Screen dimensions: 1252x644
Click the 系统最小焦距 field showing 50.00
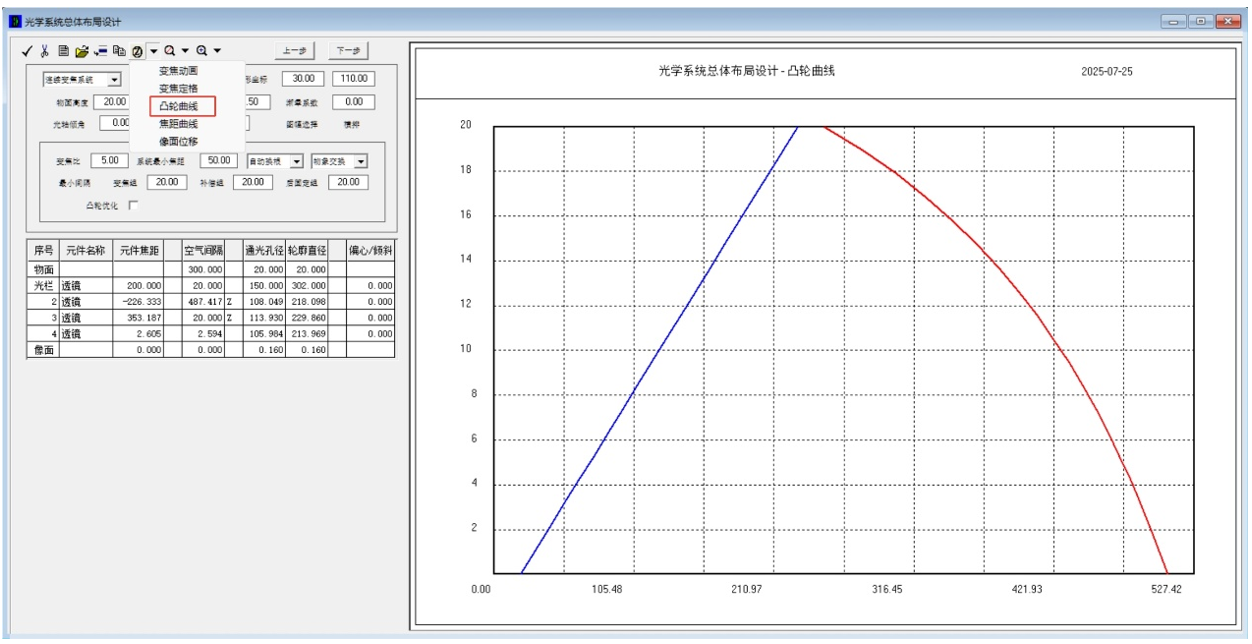coord(218,160)
